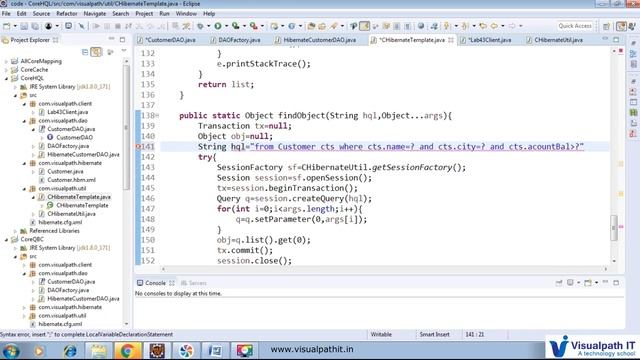Click the Run Last Tool with coverage icon
640x360 pixels.
coord(236,26)
